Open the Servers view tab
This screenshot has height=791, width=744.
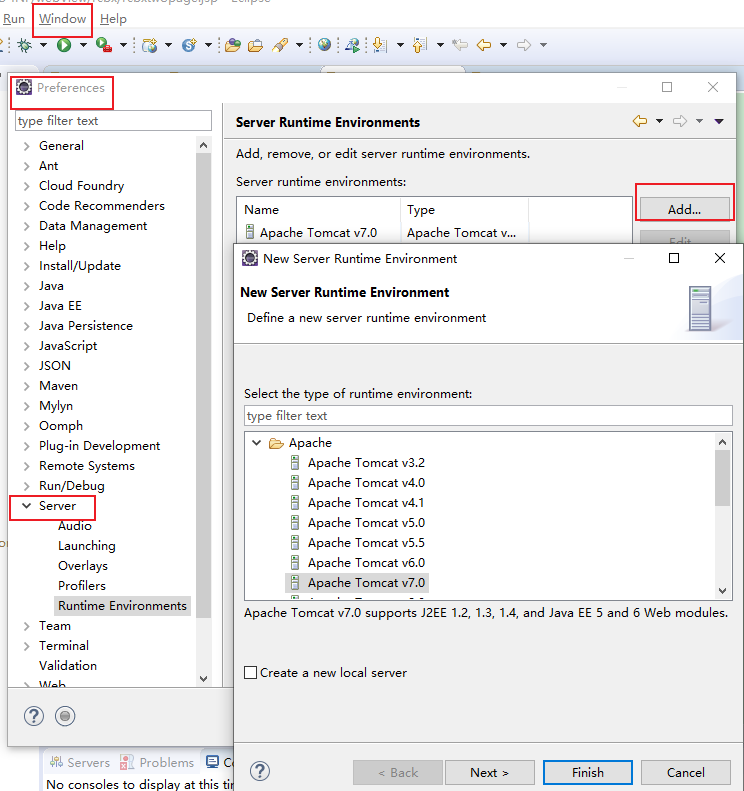point(80,762)
